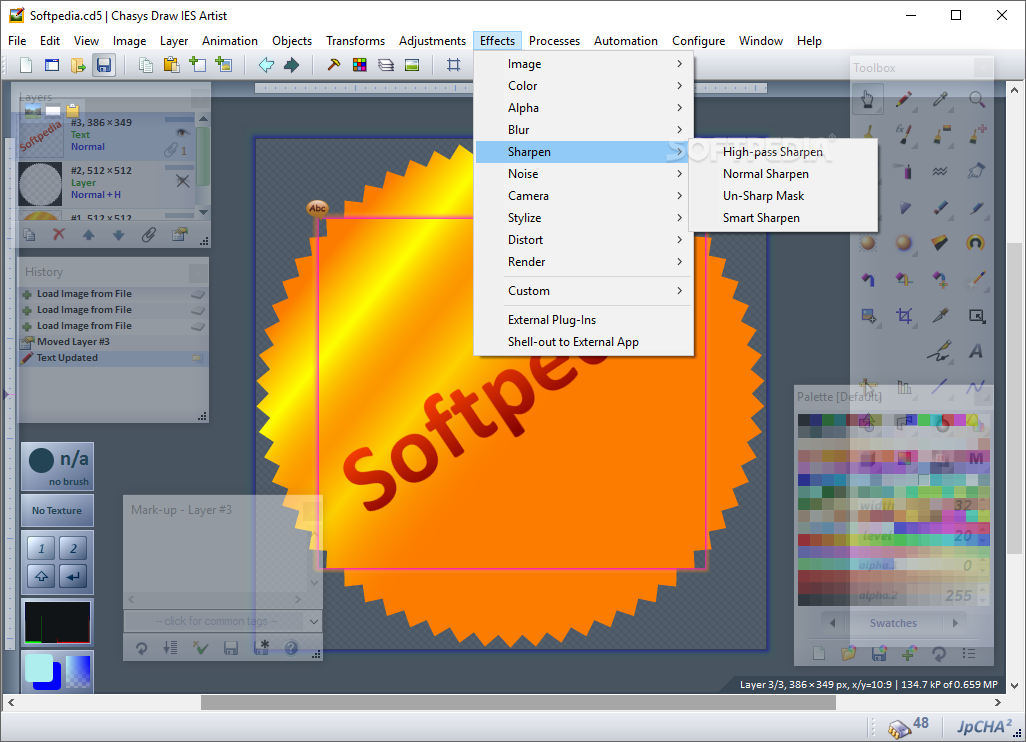Image resolution: width=1026 pixels, height=742 pixels.
Task: Select External Plug-Ins menu entry
Action: pyautogui.click(x=584, y=319)
